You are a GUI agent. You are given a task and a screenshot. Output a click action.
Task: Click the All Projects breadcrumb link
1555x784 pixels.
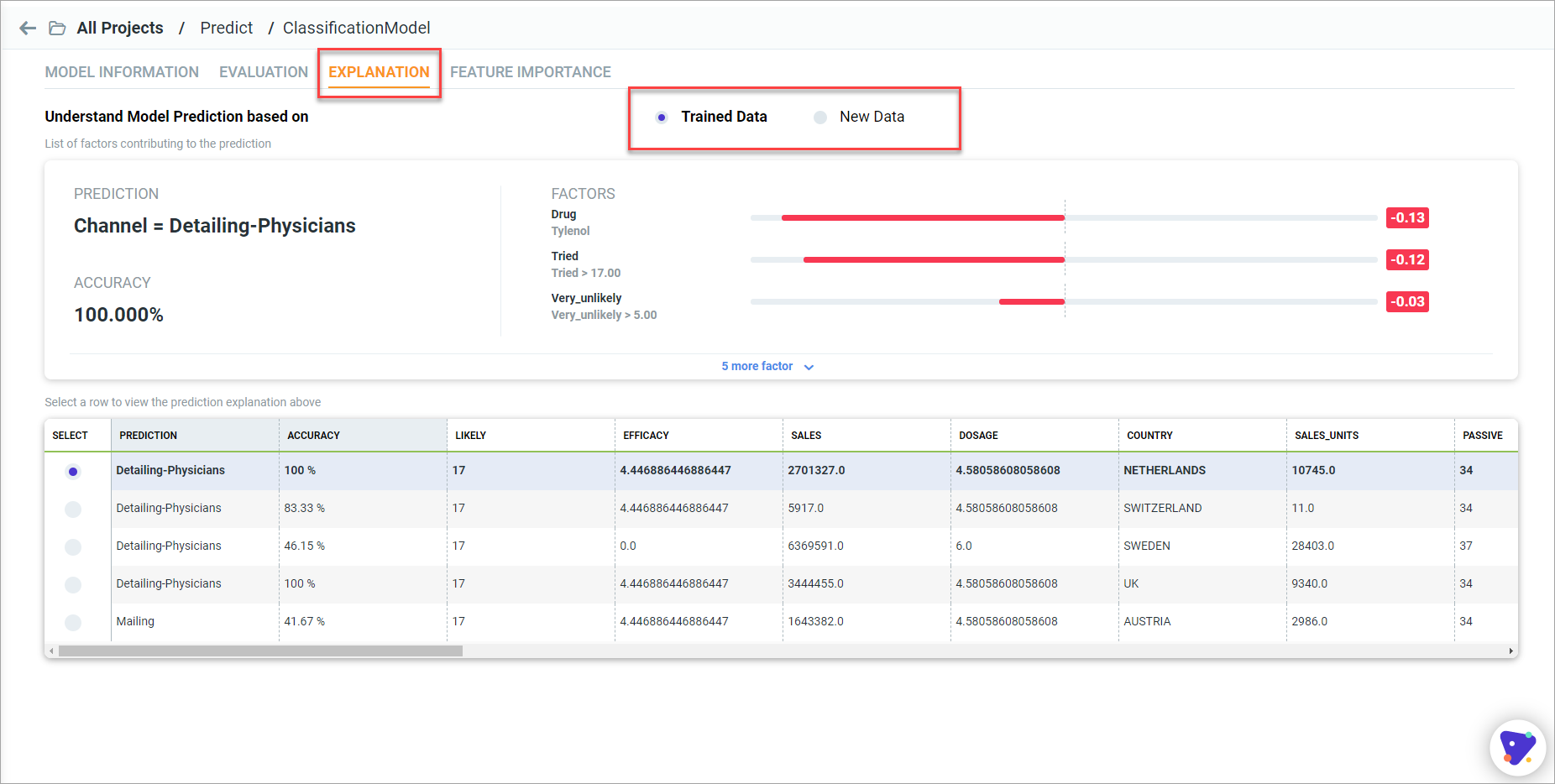click(x=120, y=28)
